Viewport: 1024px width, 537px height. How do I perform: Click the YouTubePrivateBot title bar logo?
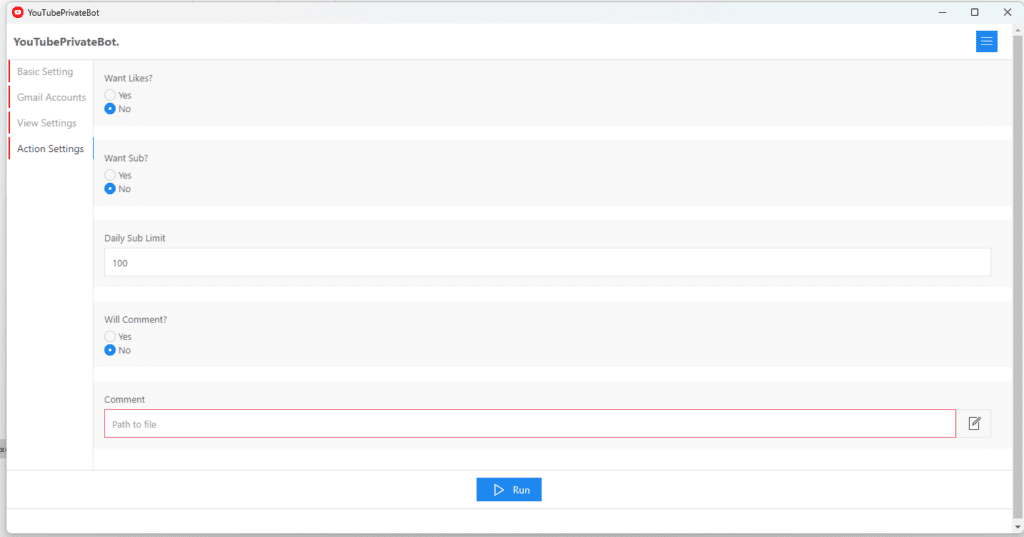[17, 12]
